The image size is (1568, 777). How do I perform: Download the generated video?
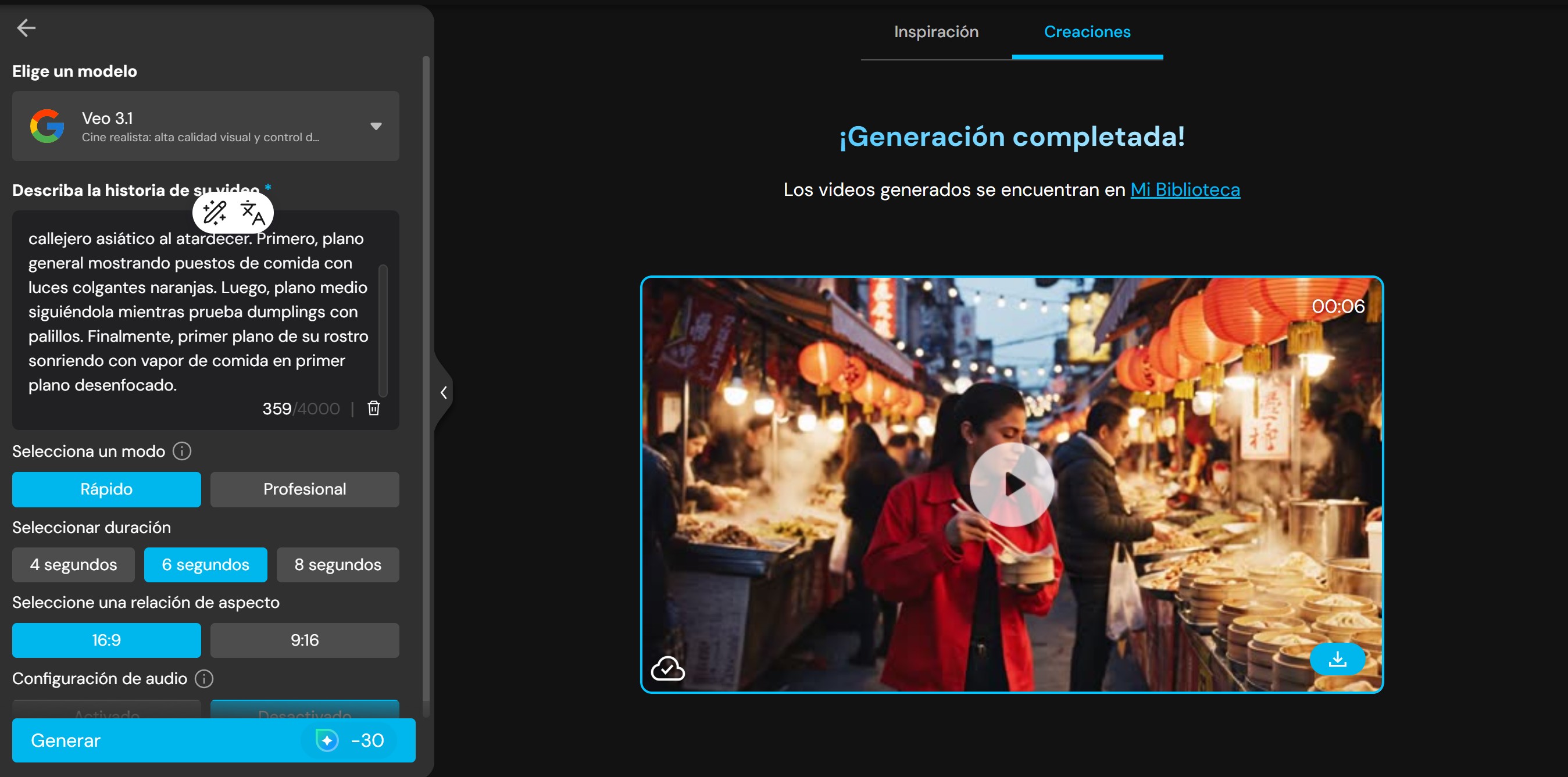tap(1337, 659)
